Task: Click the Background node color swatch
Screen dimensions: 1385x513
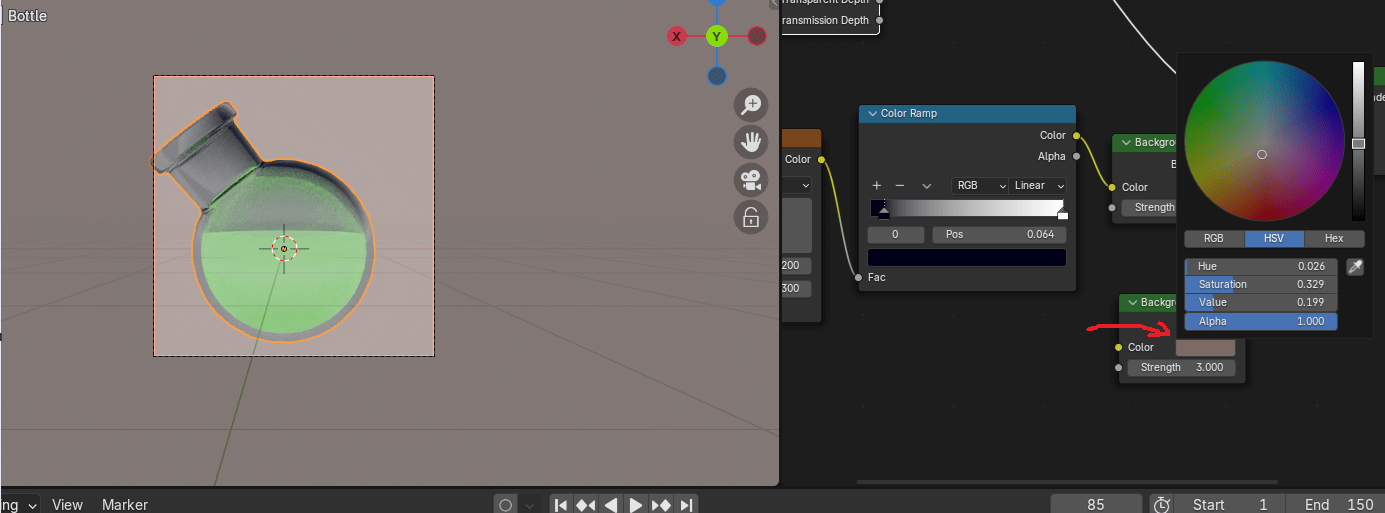Action: click(1205, 347)
